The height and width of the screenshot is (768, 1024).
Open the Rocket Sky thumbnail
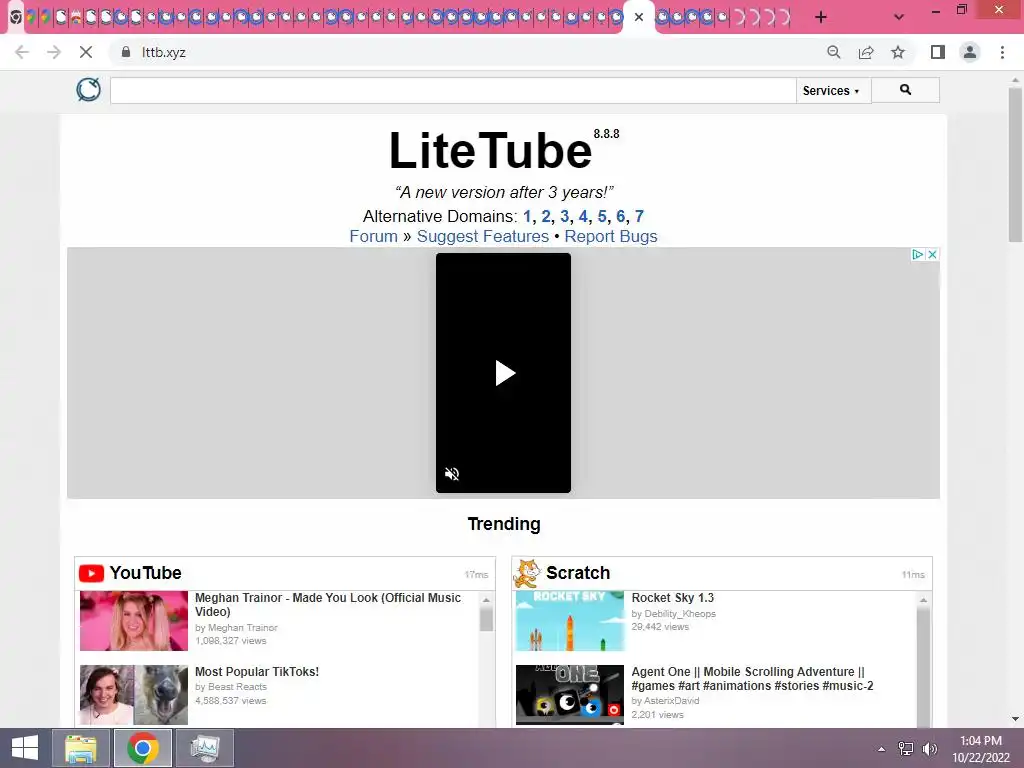[x=570, y=621]
